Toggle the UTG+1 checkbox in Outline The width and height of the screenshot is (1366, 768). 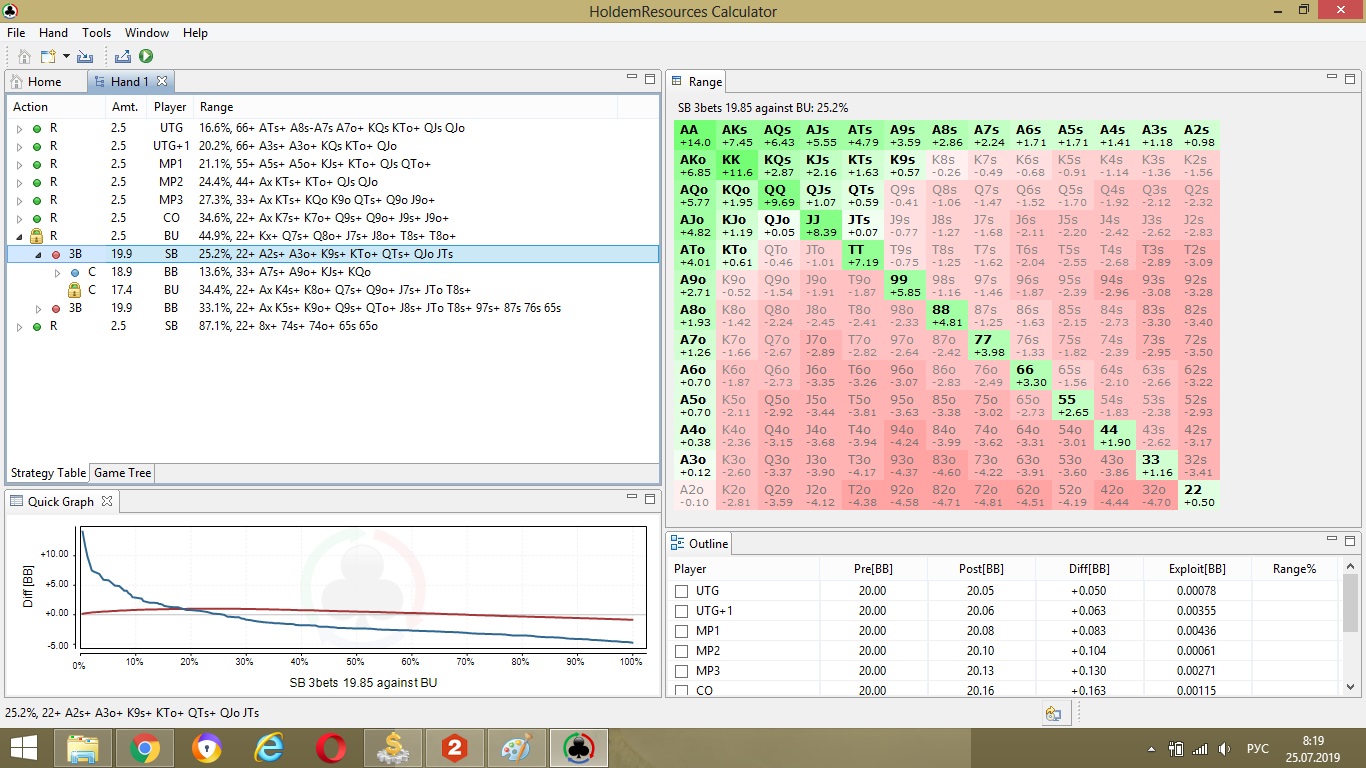(682, 611)
